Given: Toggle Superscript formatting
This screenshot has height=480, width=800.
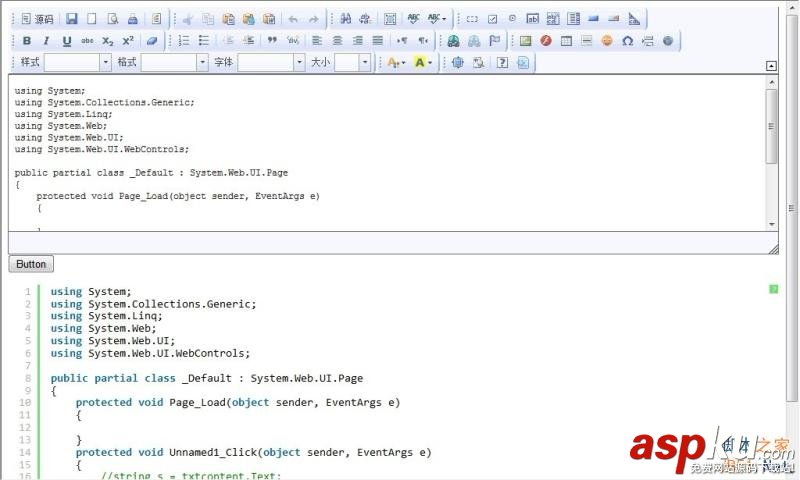Looking at the screenshot, I should click(128, 41).
